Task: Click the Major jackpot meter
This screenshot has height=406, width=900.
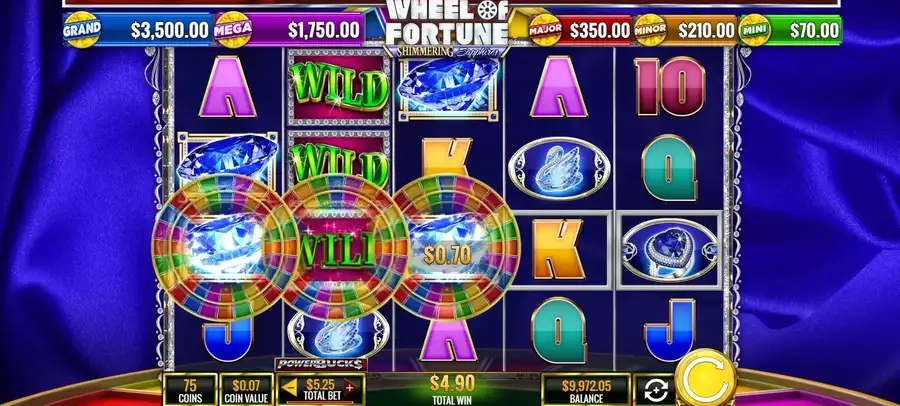Action: point(580,30)
